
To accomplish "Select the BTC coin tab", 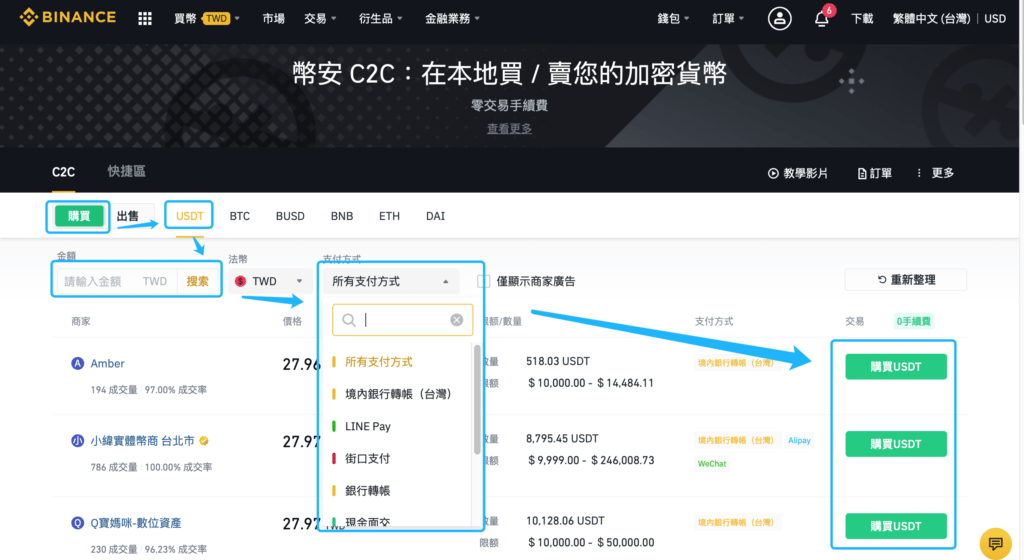I will [240, 216].
